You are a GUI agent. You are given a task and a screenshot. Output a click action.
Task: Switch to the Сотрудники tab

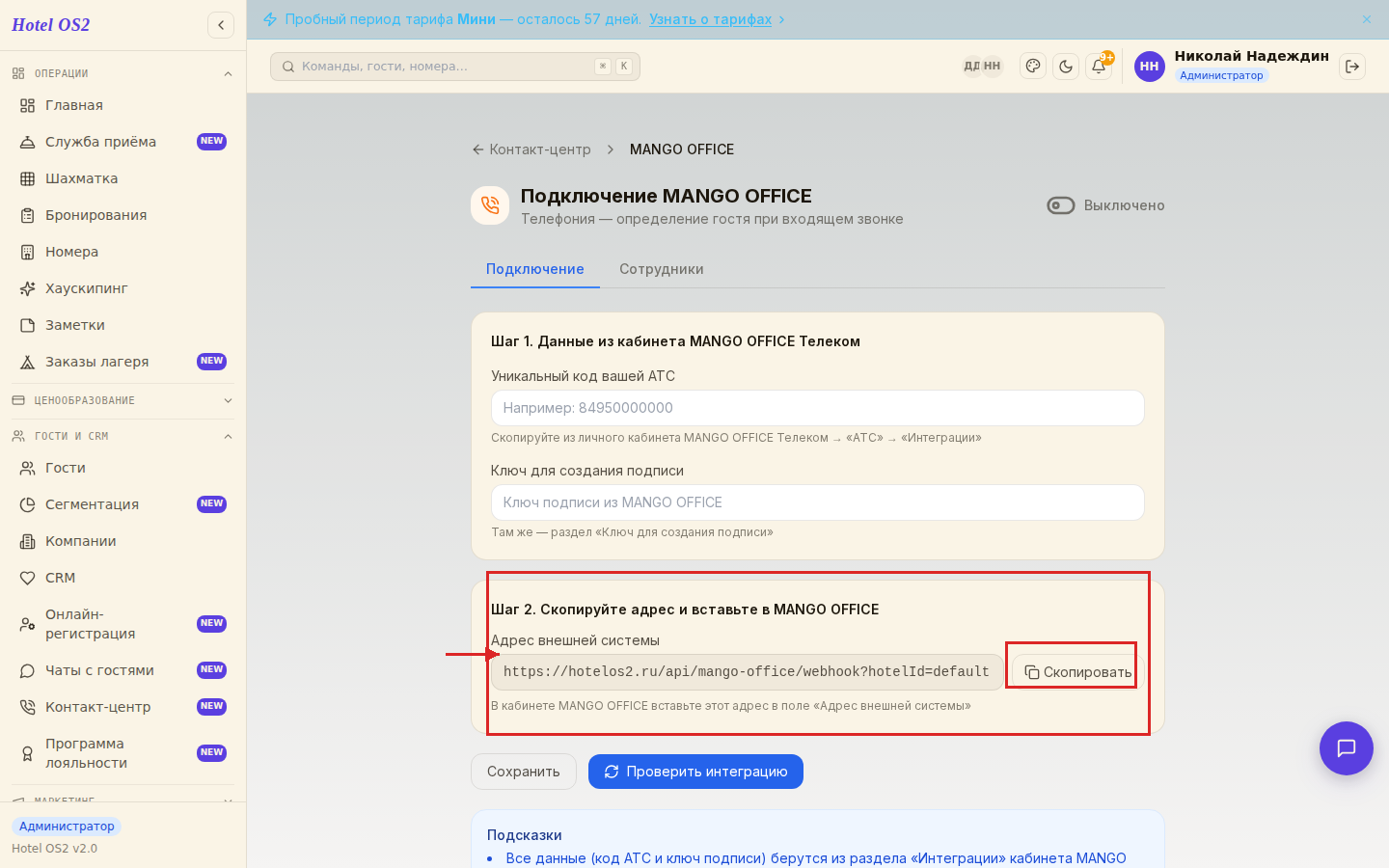[661, 269]
